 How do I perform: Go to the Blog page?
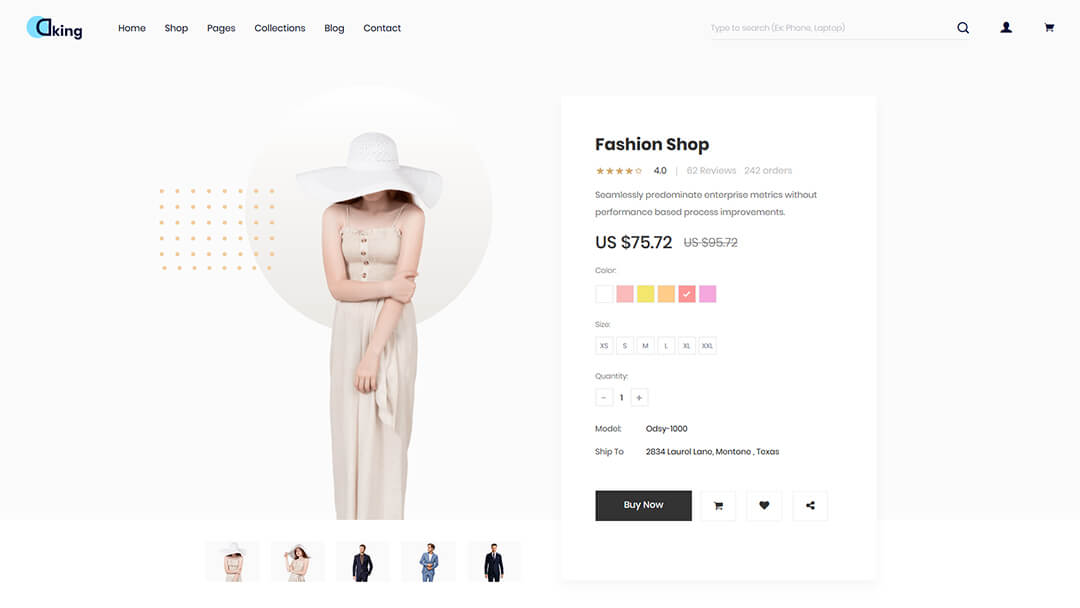point(334,28)
